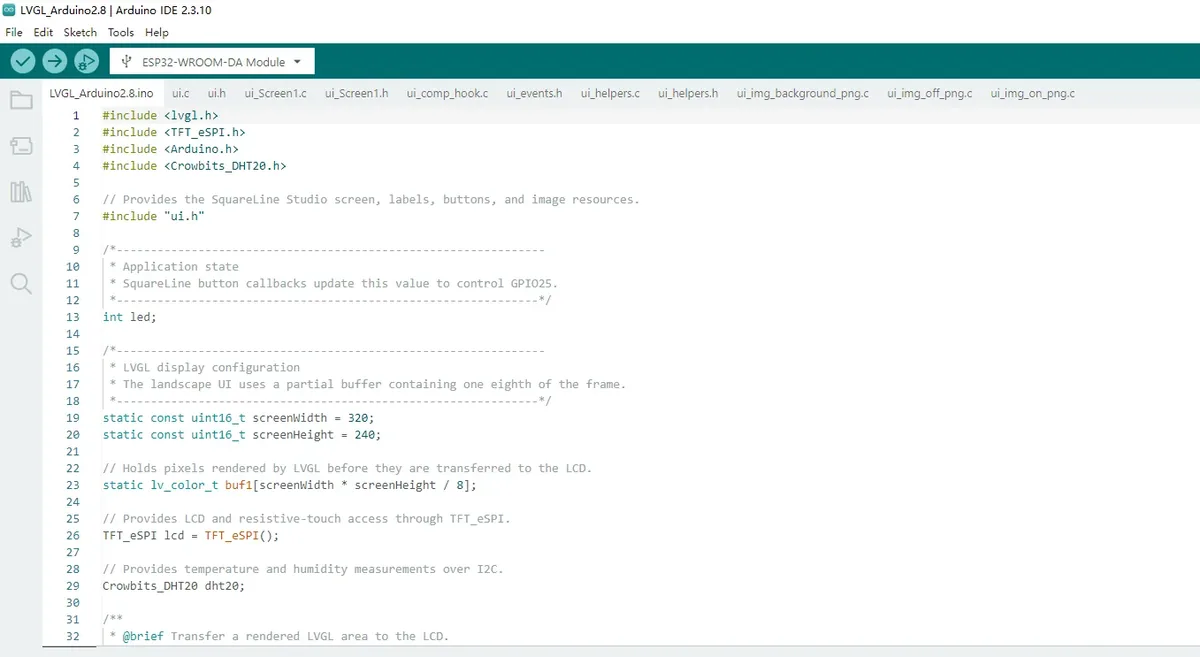Click the 'int led;' declaration
This screenshot has height=657, width=1200.
click(130, 317)
